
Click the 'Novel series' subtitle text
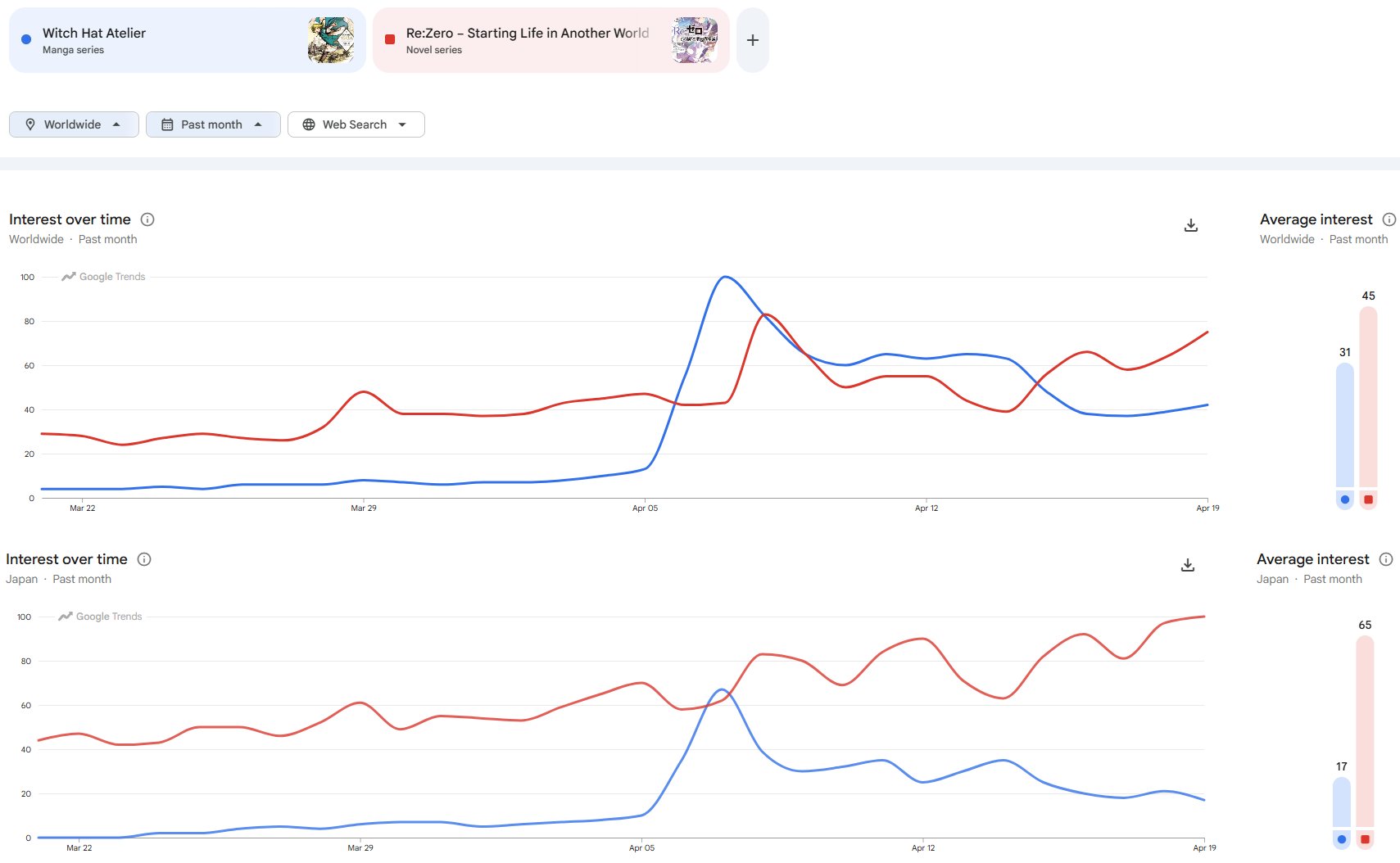pyautogui.click(x=434, y=50)
